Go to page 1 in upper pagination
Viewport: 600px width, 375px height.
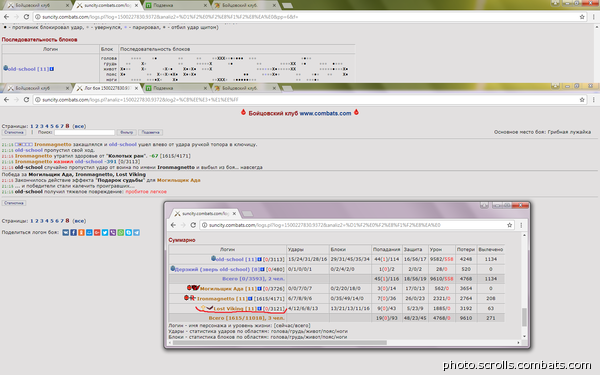[x=32, y=126]
